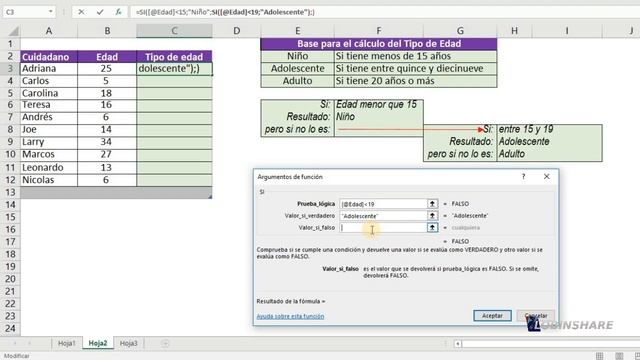The image size is (640, 360).
Task: Expand the Name Box dropdown arrow
Action: (x=51, y=12)
